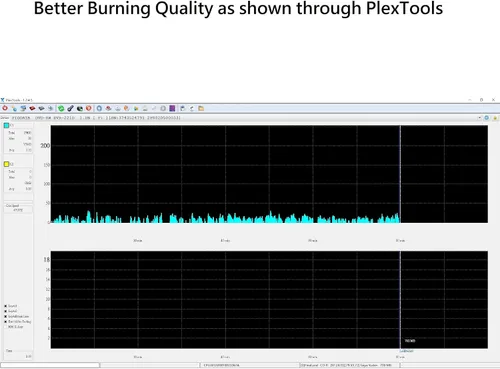The image size is (500, 369).
Task: Click the vertical position marker in upper graph
Action: tap(400, 174)
